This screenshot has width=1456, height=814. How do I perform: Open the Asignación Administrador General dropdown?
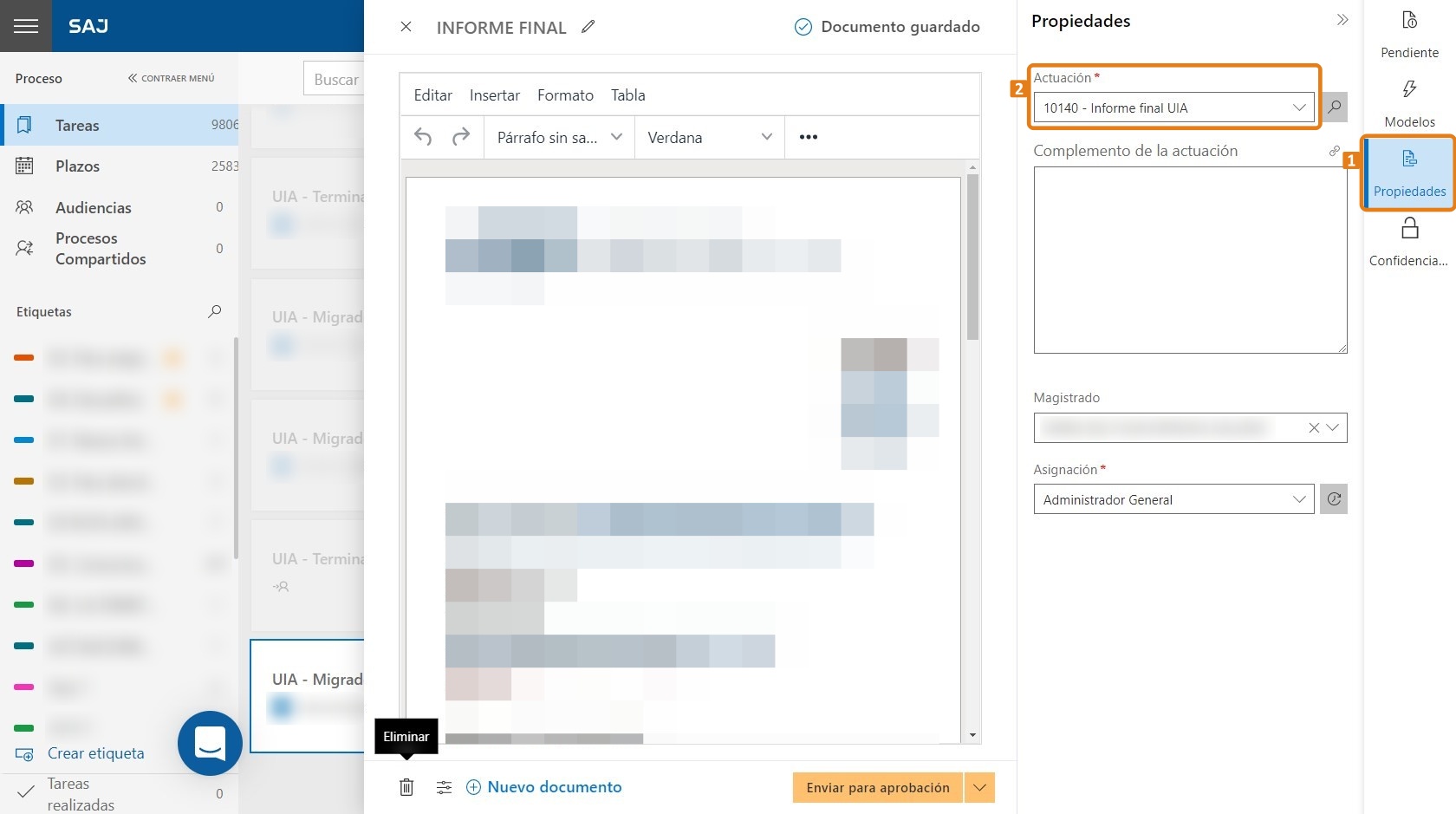(1173, 499)
